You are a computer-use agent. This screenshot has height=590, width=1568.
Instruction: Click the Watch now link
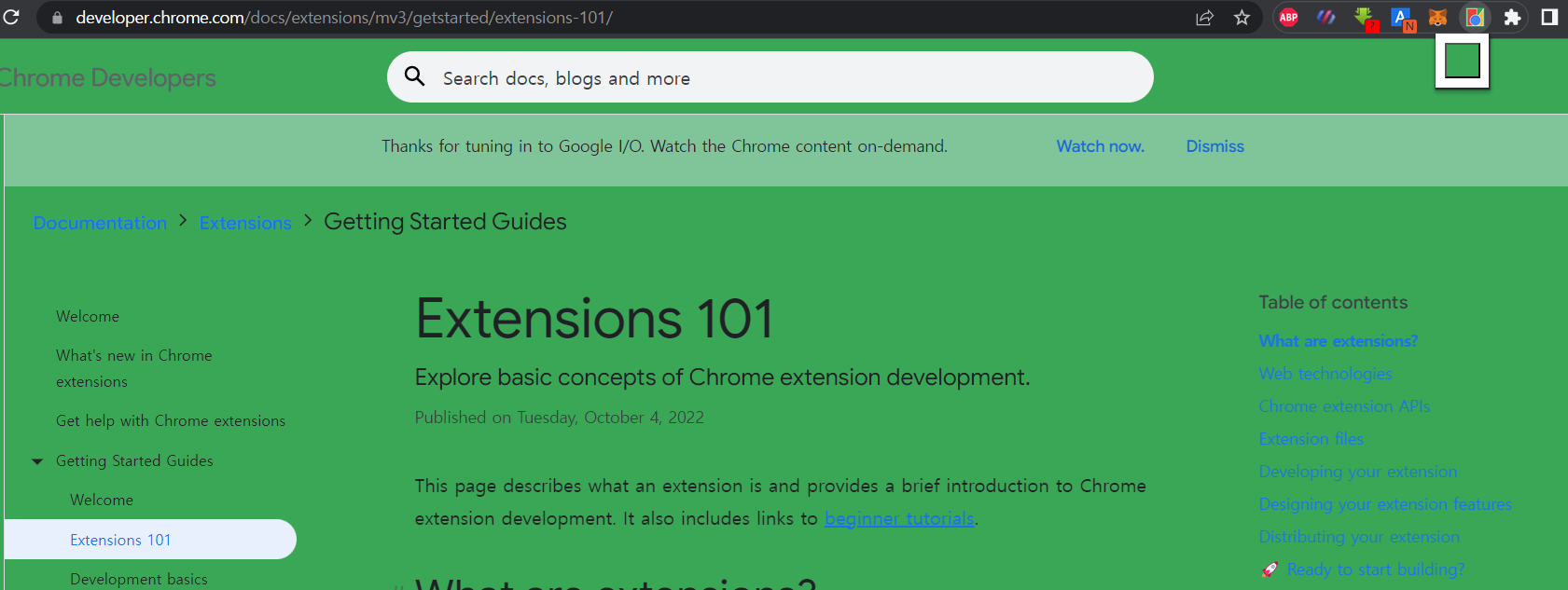pos(1100,146)
